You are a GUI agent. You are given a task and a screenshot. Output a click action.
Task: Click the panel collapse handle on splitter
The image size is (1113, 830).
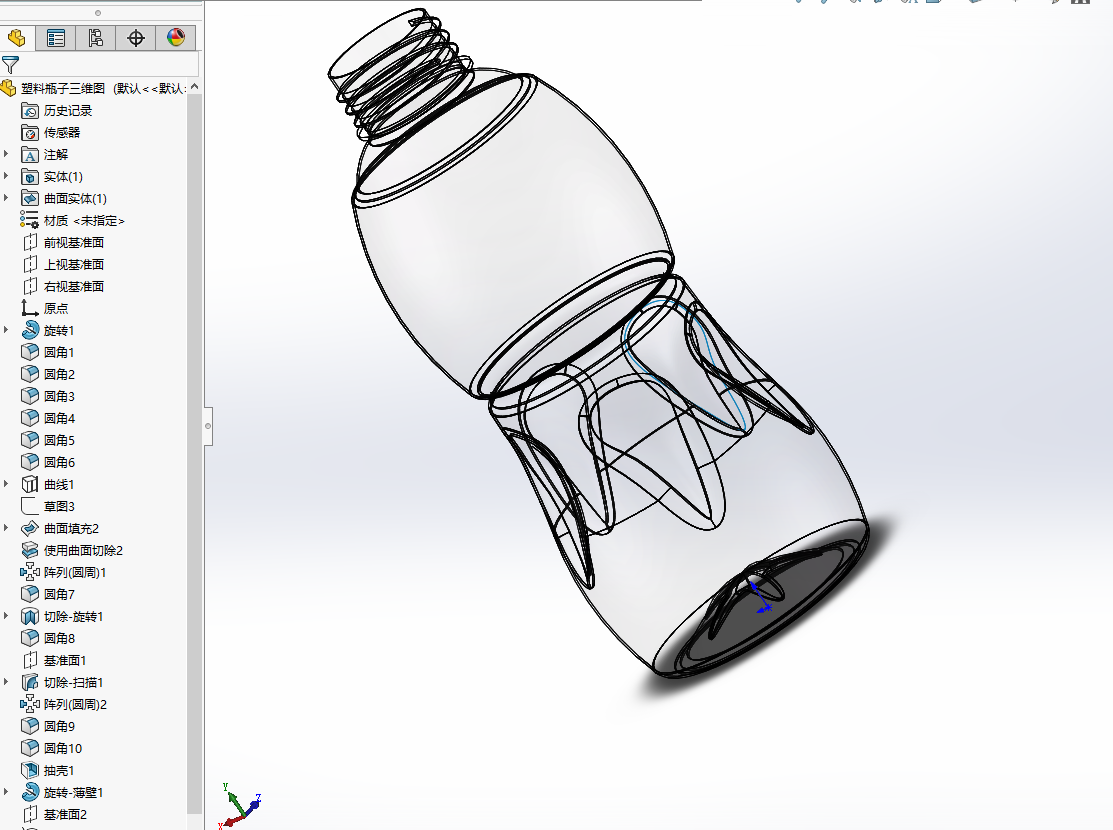tap(208, 426)
